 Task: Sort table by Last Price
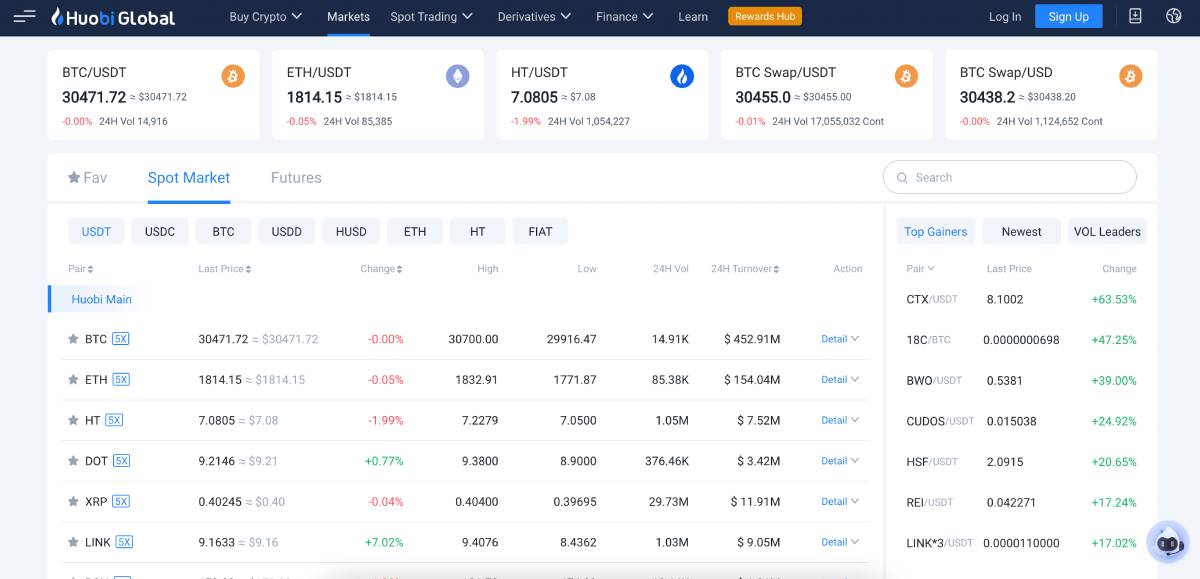click(x=225, y=268)
